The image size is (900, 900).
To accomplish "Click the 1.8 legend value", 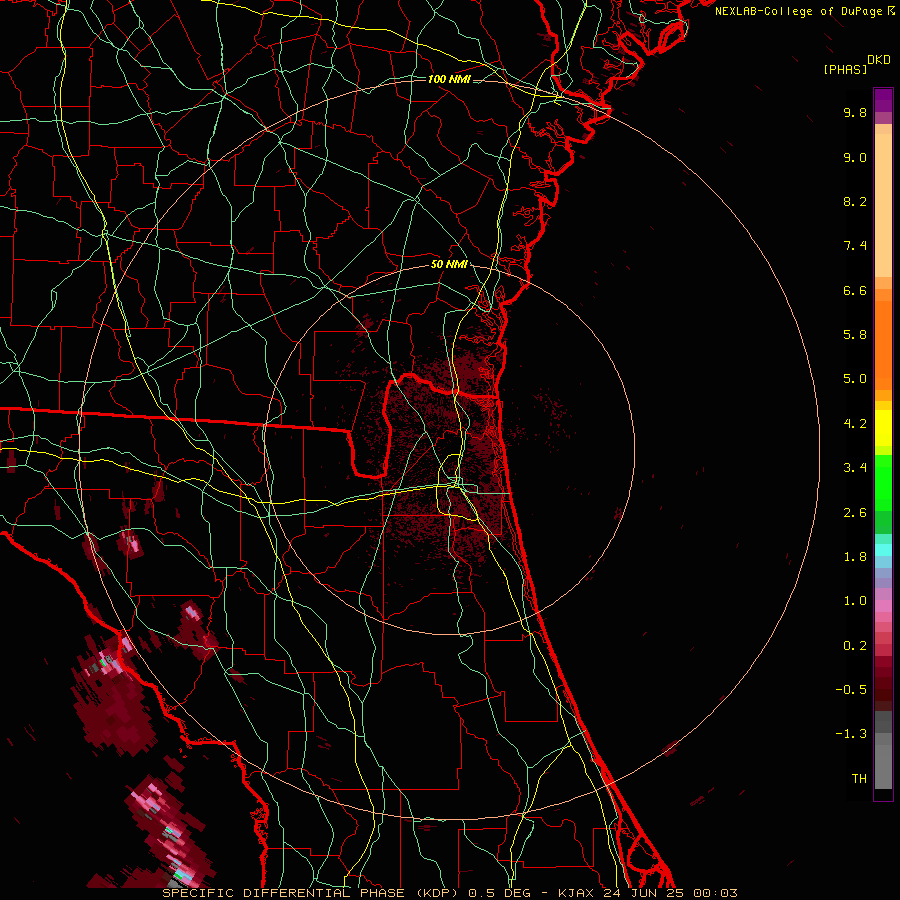I will coord(855,557).
